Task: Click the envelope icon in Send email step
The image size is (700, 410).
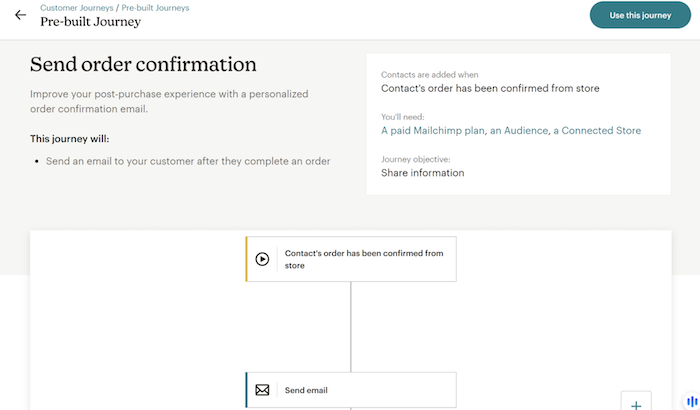Action: pos(262,390)
